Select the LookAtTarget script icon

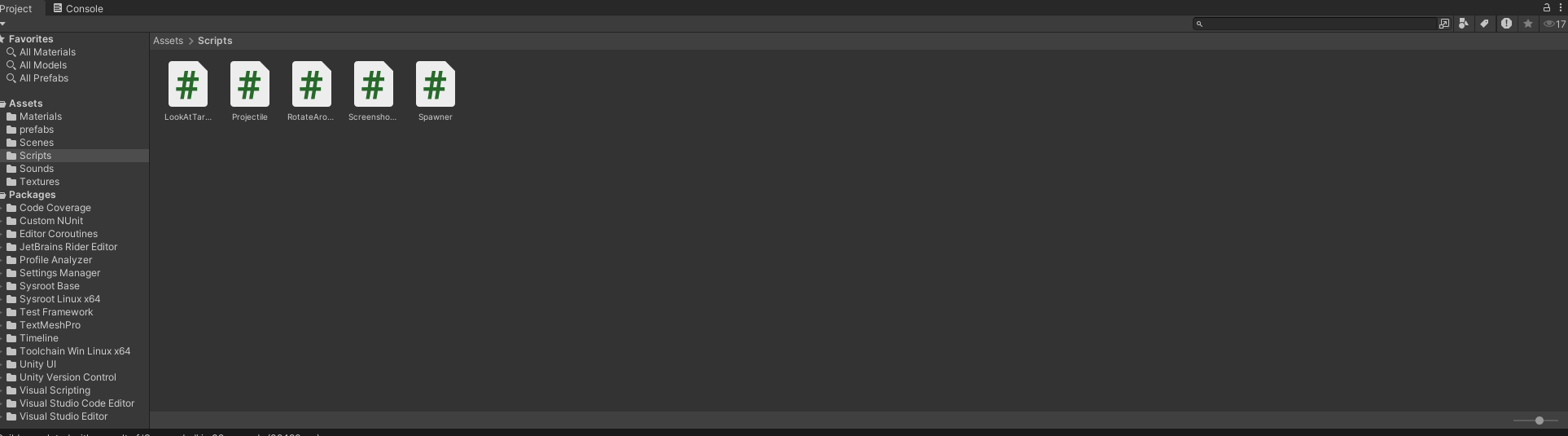(x=188, y=85)
